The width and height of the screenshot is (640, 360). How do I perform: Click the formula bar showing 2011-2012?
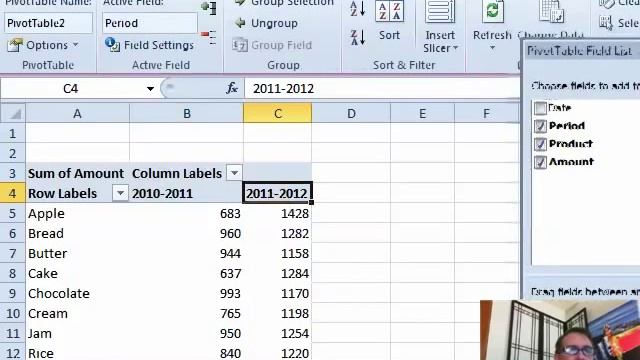click(382, 89)
